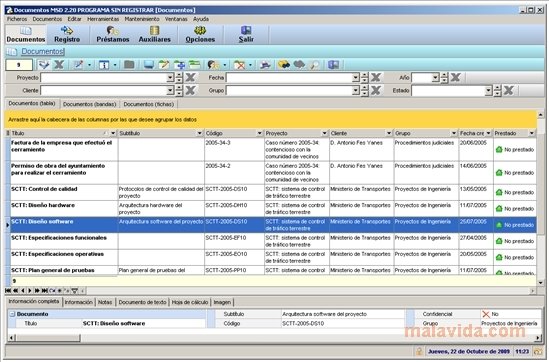Clear the Año filter with its X
549x362 pixels.
[455, 77]
